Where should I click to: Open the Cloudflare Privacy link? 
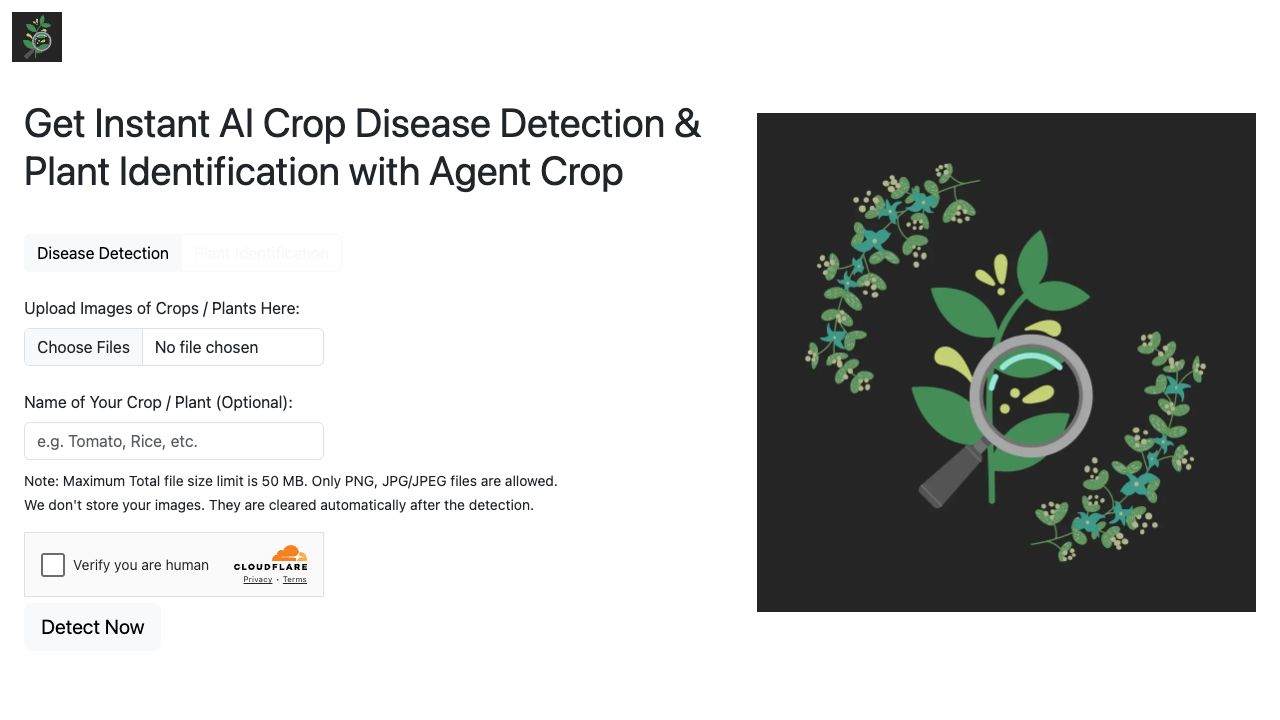coord(257,580)
